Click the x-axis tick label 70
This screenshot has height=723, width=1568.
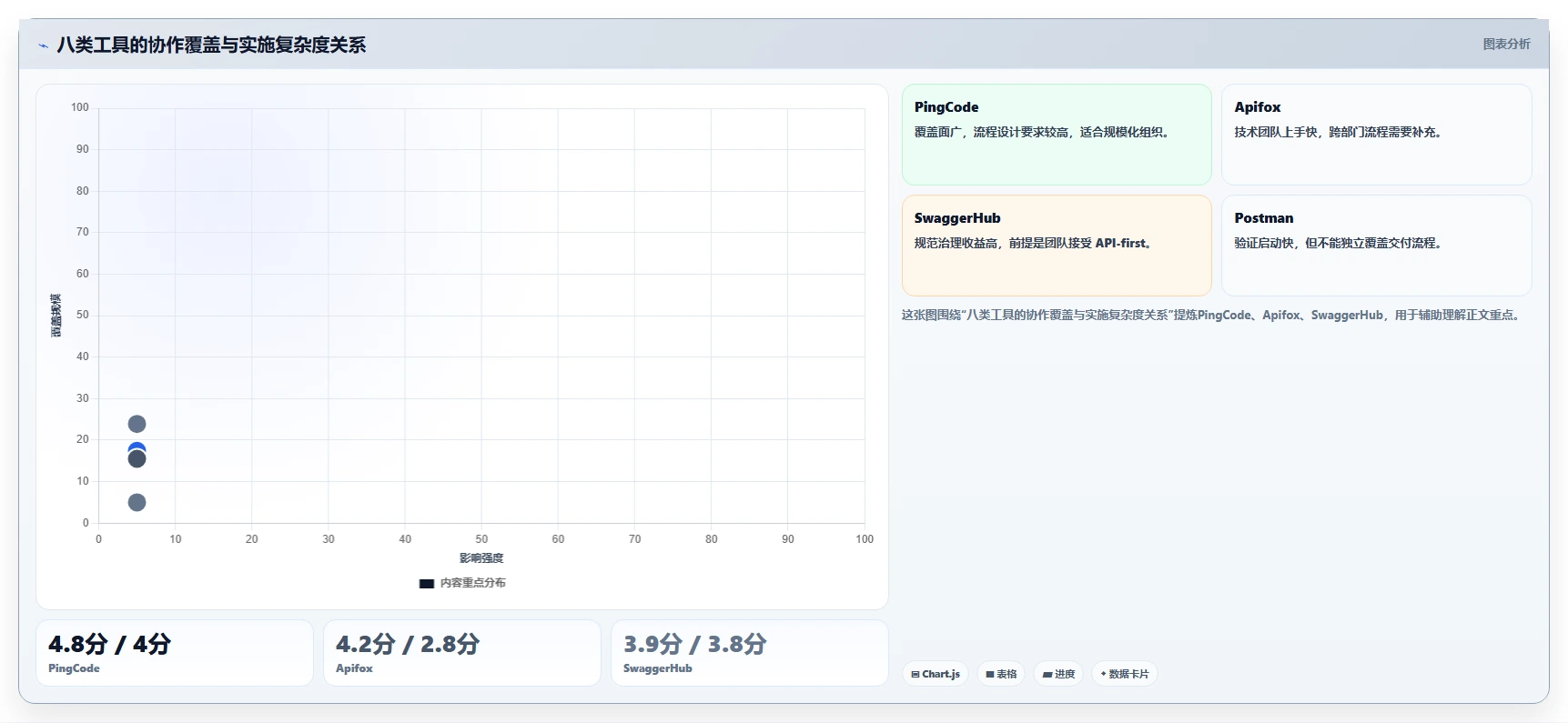tap(635, 539)
